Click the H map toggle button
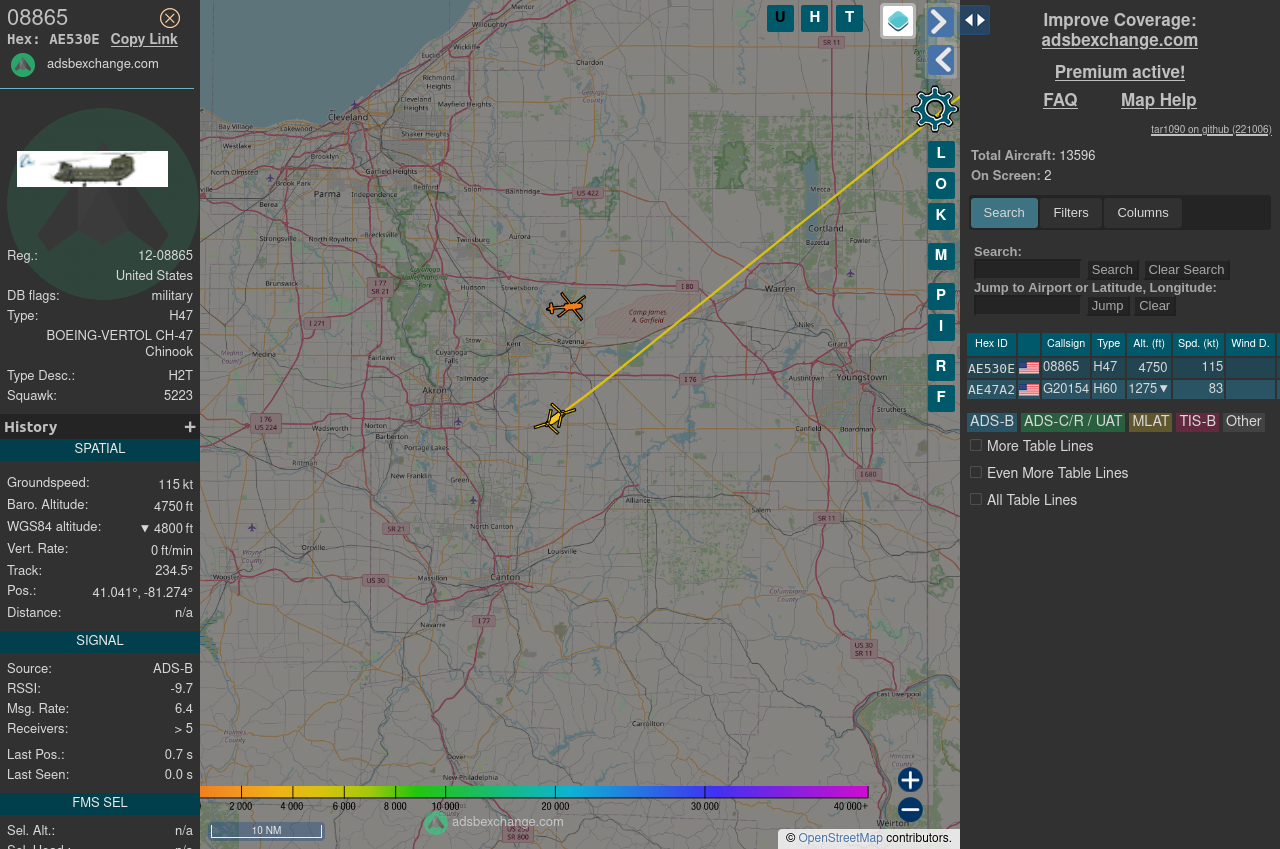The image size is (1280, 849). click(x=815, y=18)
